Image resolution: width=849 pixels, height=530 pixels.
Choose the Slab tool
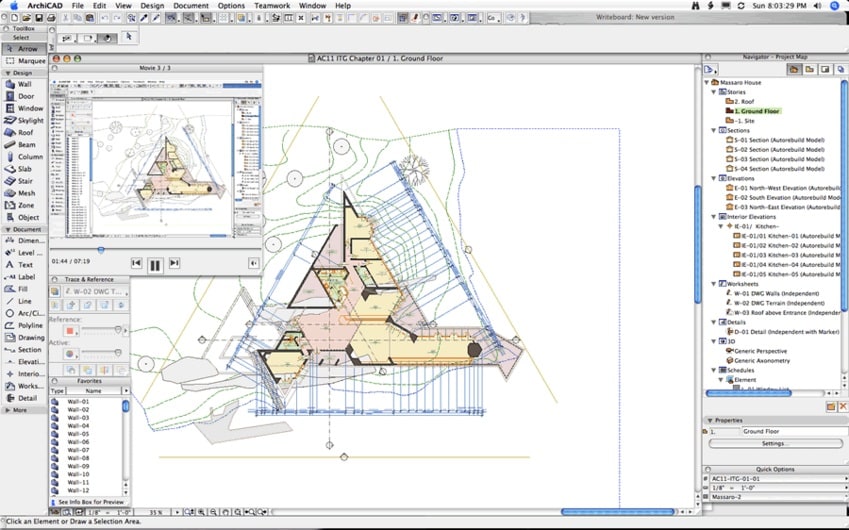(24, 169)
